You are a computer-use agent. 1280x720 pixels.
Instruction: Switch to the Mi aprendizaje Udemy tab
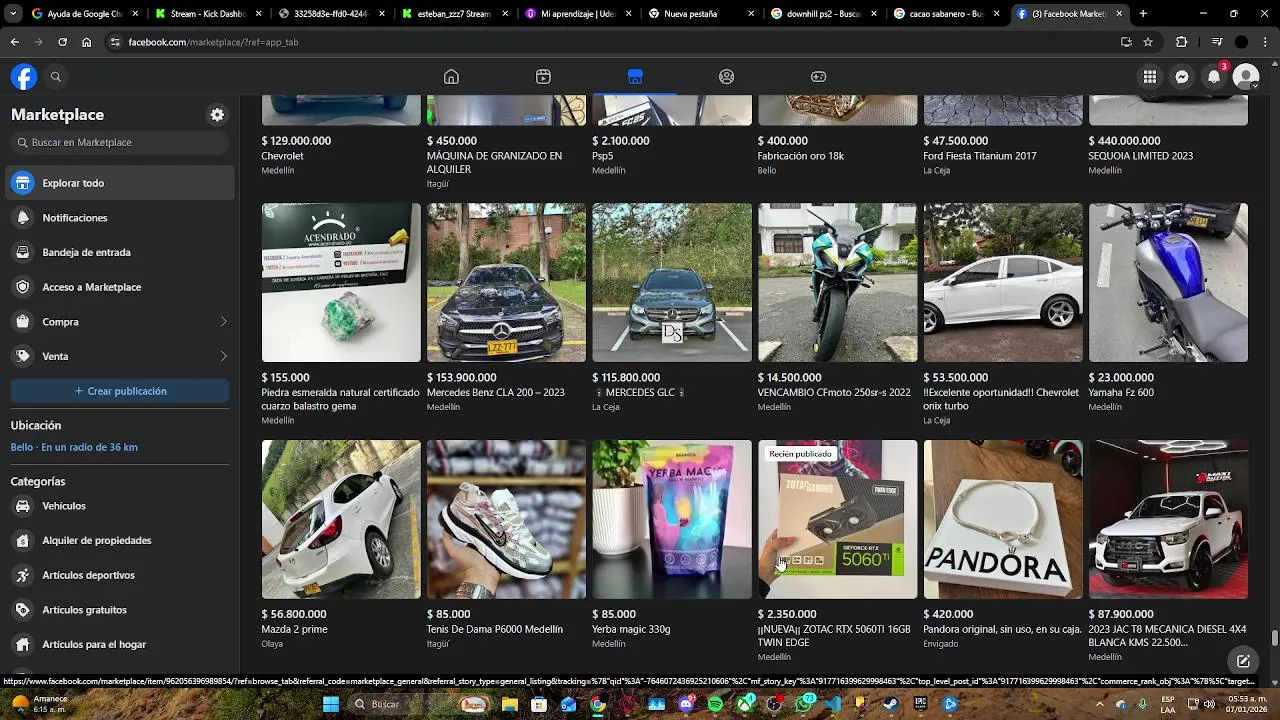[577, 14]
